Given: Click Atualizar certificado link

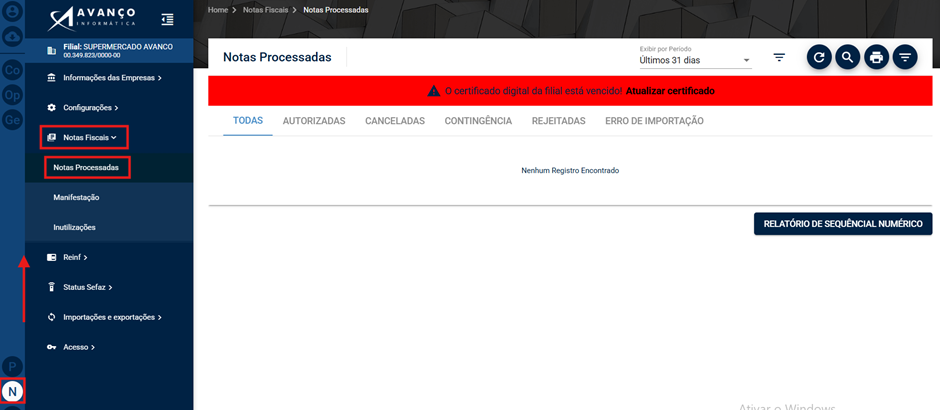Looking at the screenshot, I should (x=670, y=91).
